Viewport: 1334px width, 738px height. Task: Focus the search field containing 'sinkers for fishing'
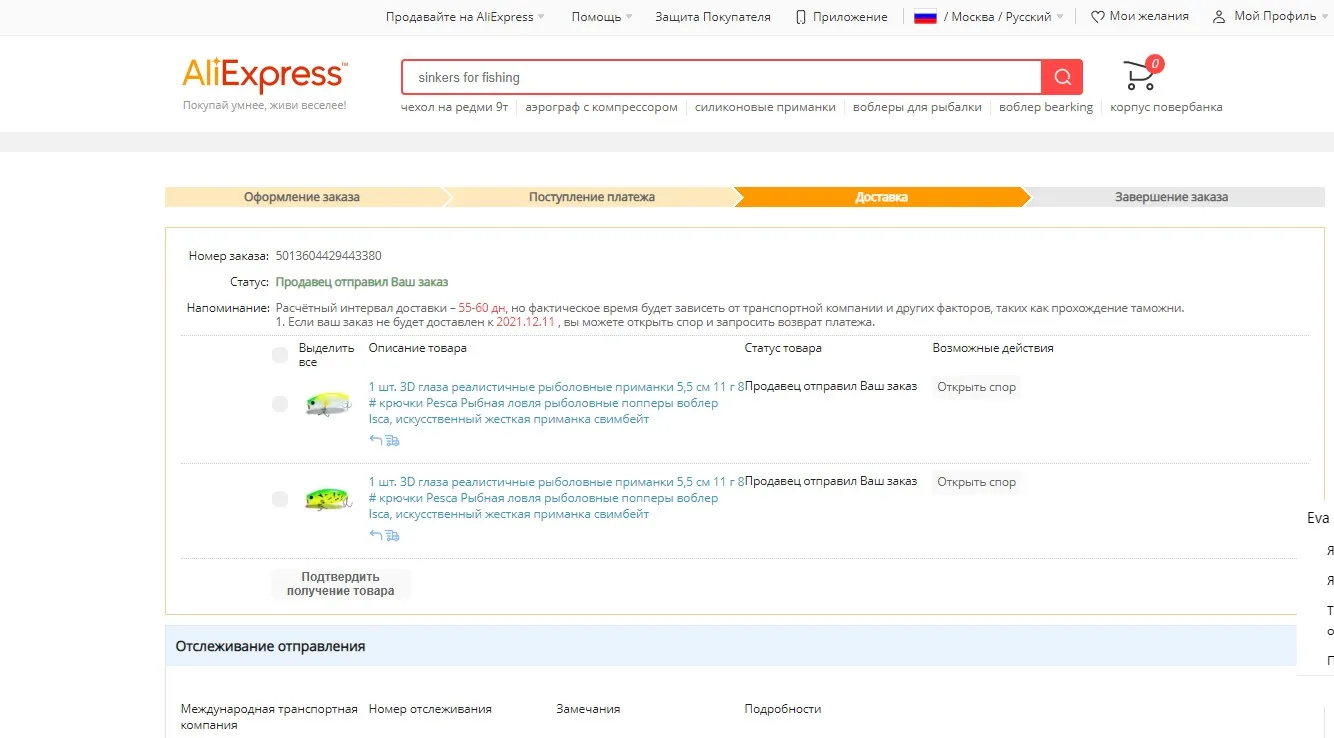click(x=721, y=77)
